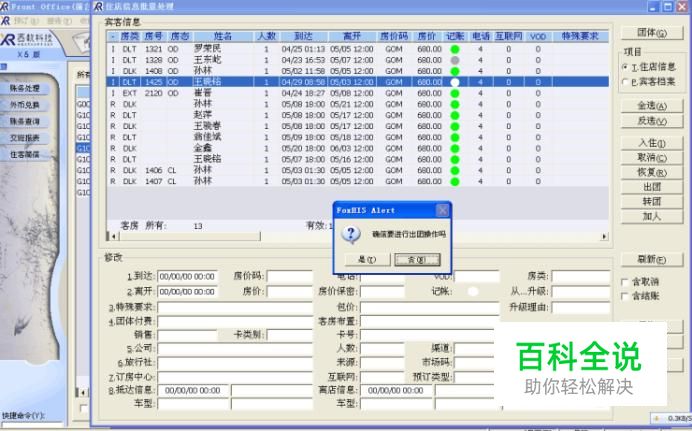Click the 记账 white indicator in 修改 section
This screenshot has height=431, width=692.
click(x=473, y=292)
